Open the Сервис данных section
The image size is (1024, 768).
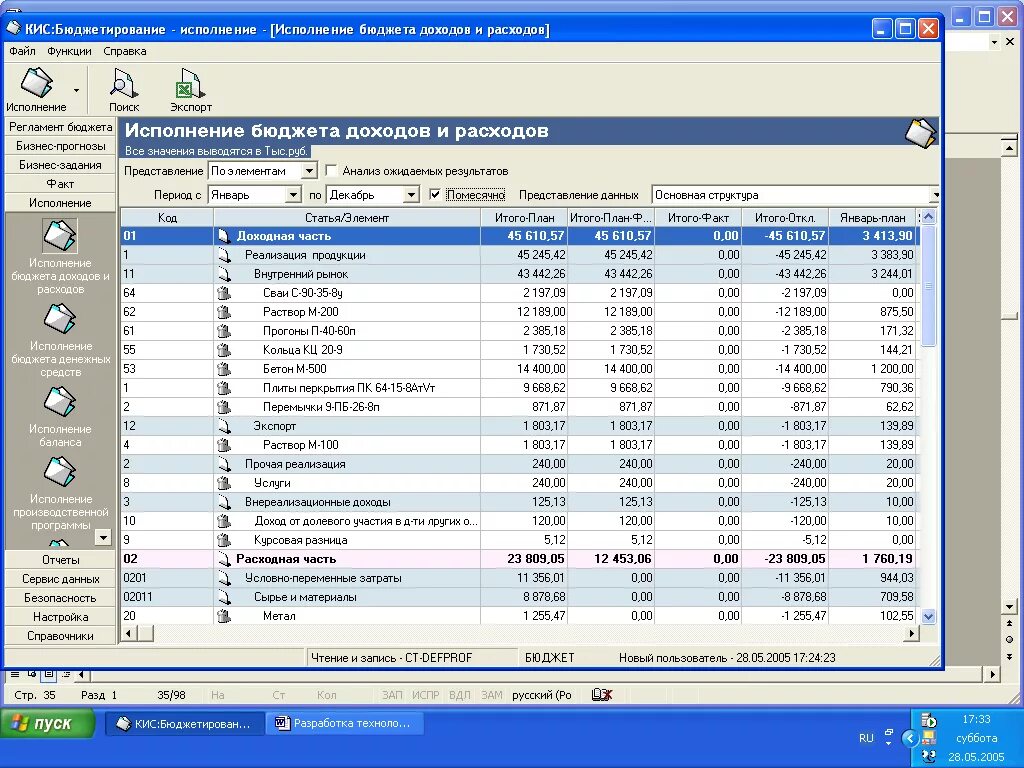tap(60, 579)
